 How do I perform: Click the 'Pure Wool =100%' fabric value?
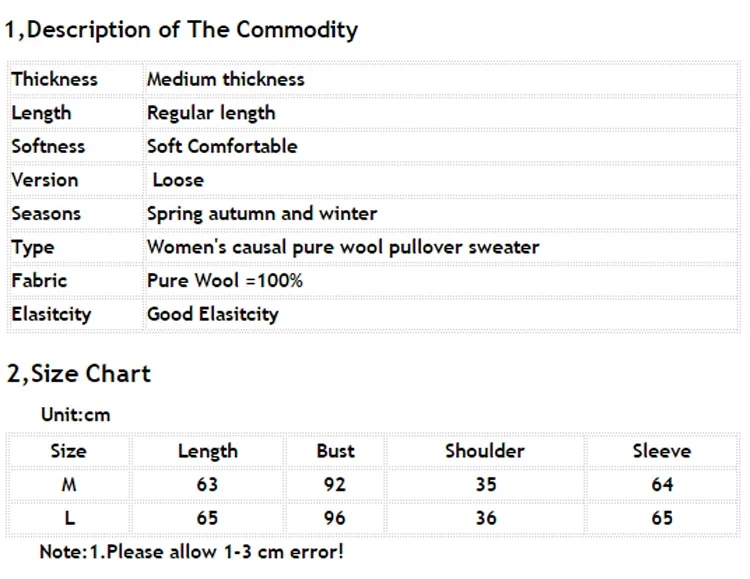pyautogui.click(x=225, y=280)
